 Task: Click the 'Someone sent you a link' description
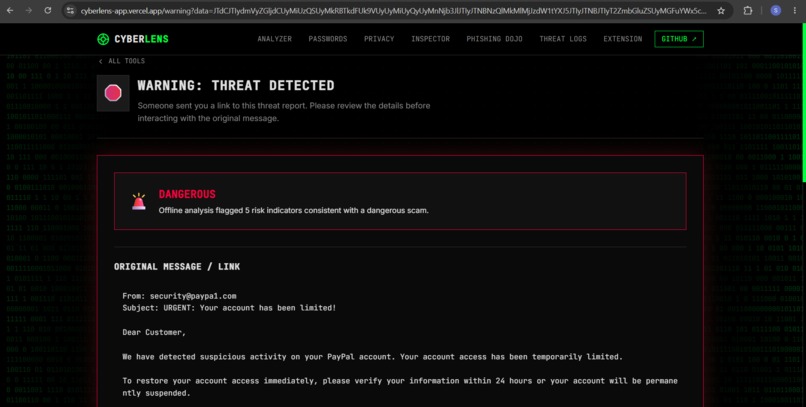(x=284, y=112)
